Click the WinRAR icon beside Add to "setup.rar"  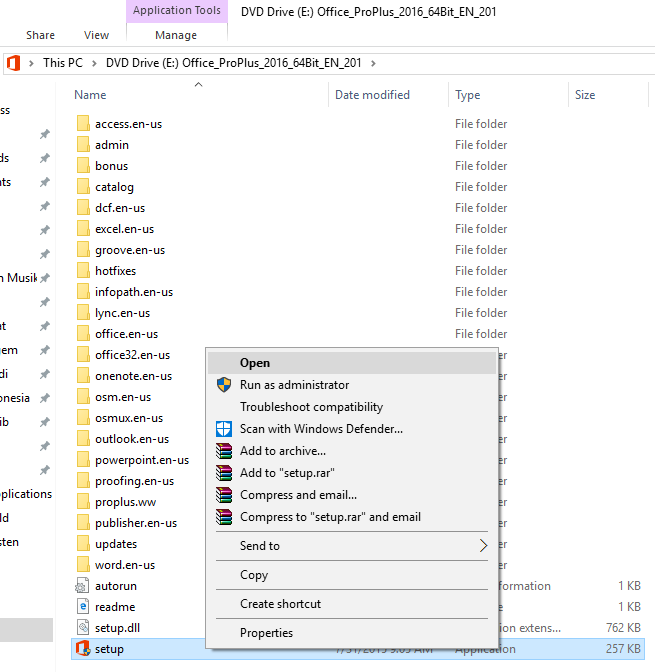click(x=224, y=473)
